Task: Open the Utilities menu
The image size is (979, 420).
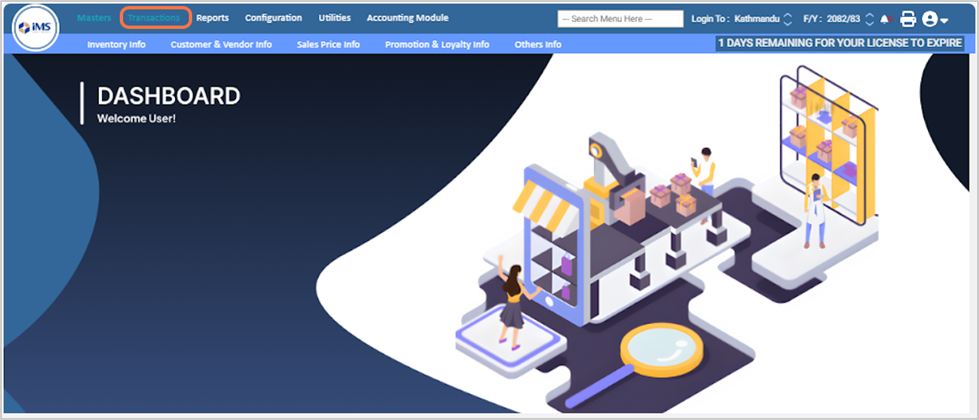Action: (x=334, y=18)
